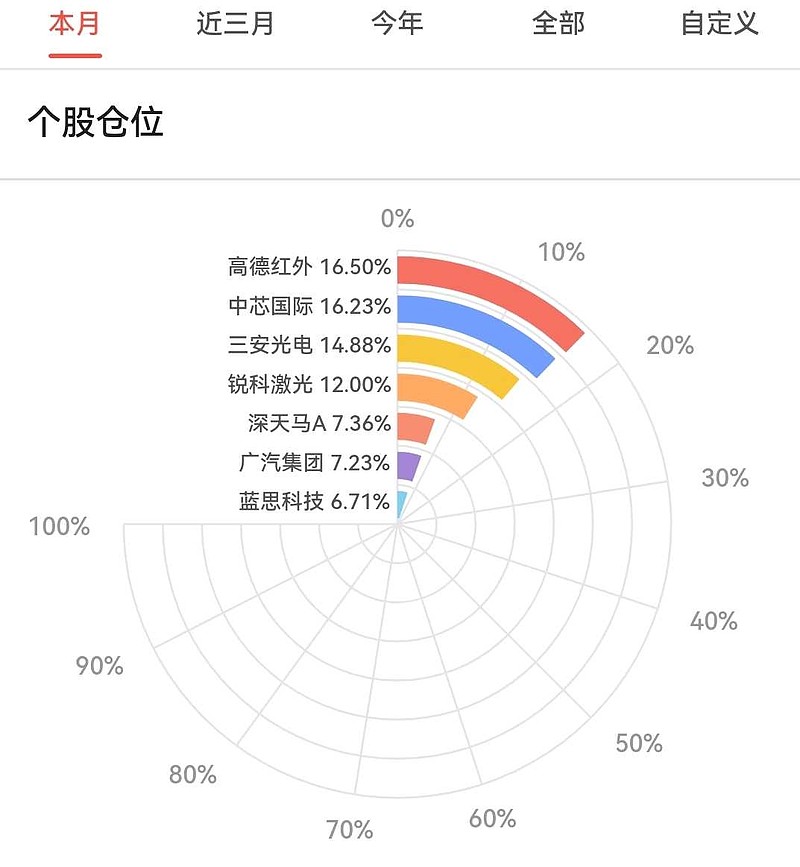Viewport: 800px width, 867px height.
Task: Click the 个股仓位 section heading
Action: pos(96,123)
